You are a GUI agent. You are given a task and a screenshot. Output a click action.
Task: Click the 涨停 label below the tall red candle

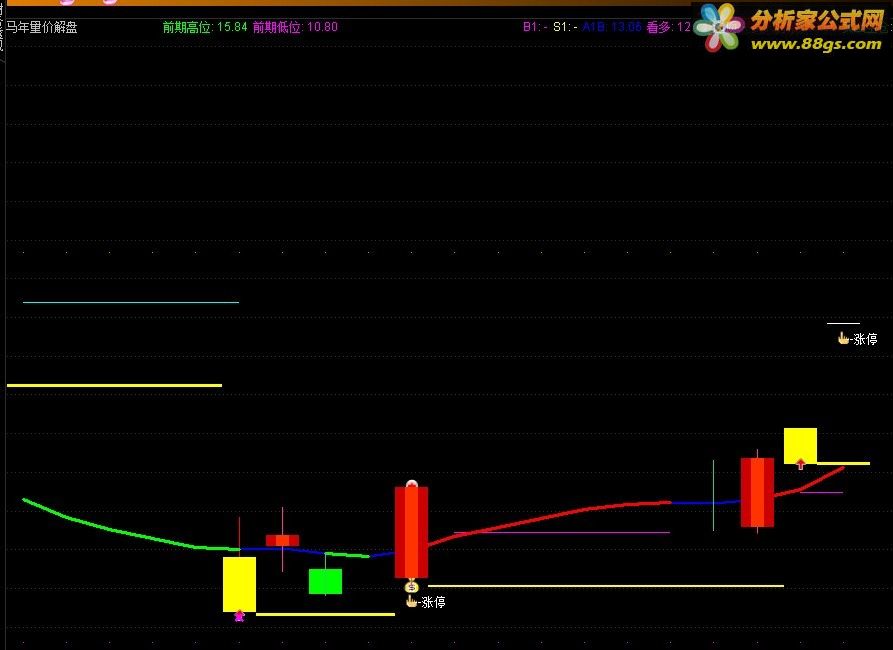(x=433, y=602)
